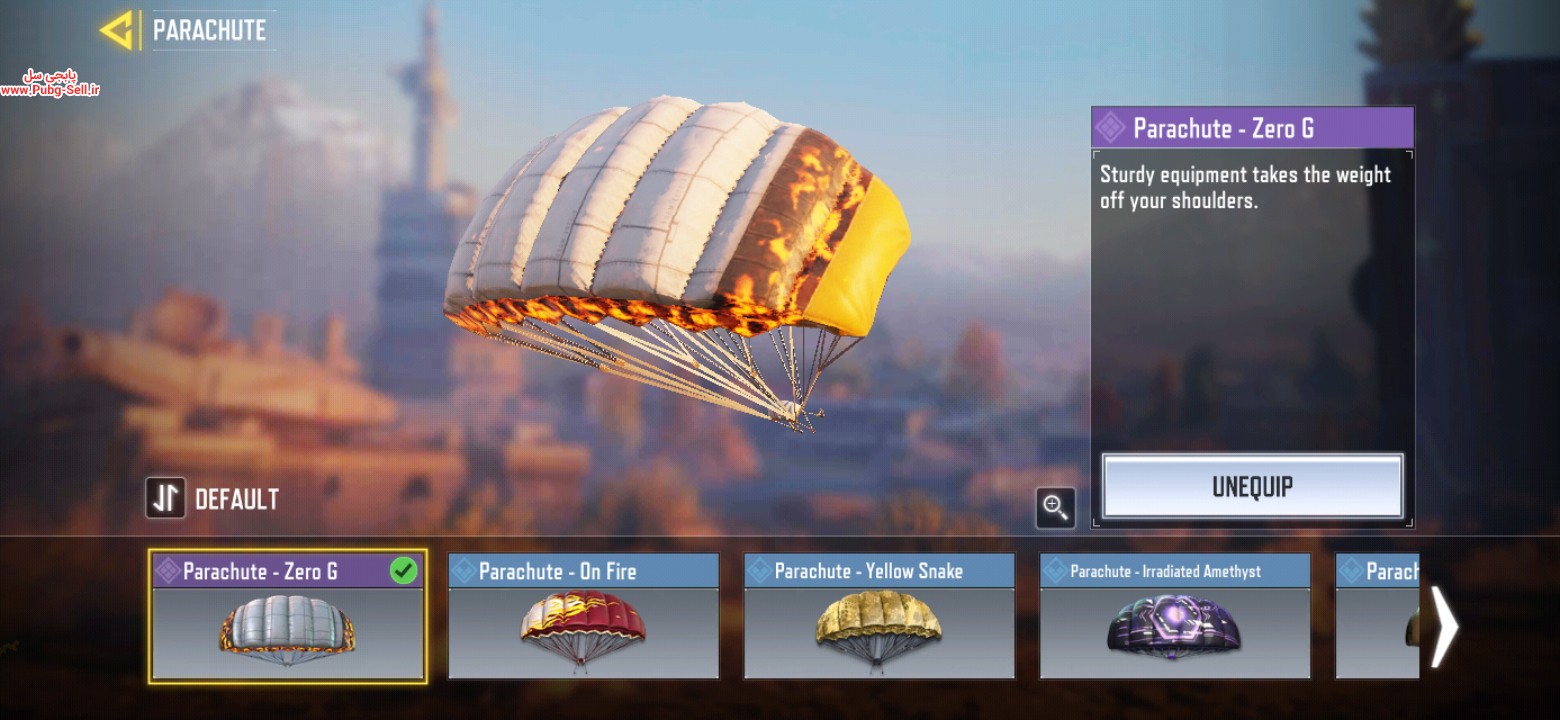Open the magnifier zoom preview icon

coord(1055,507)
